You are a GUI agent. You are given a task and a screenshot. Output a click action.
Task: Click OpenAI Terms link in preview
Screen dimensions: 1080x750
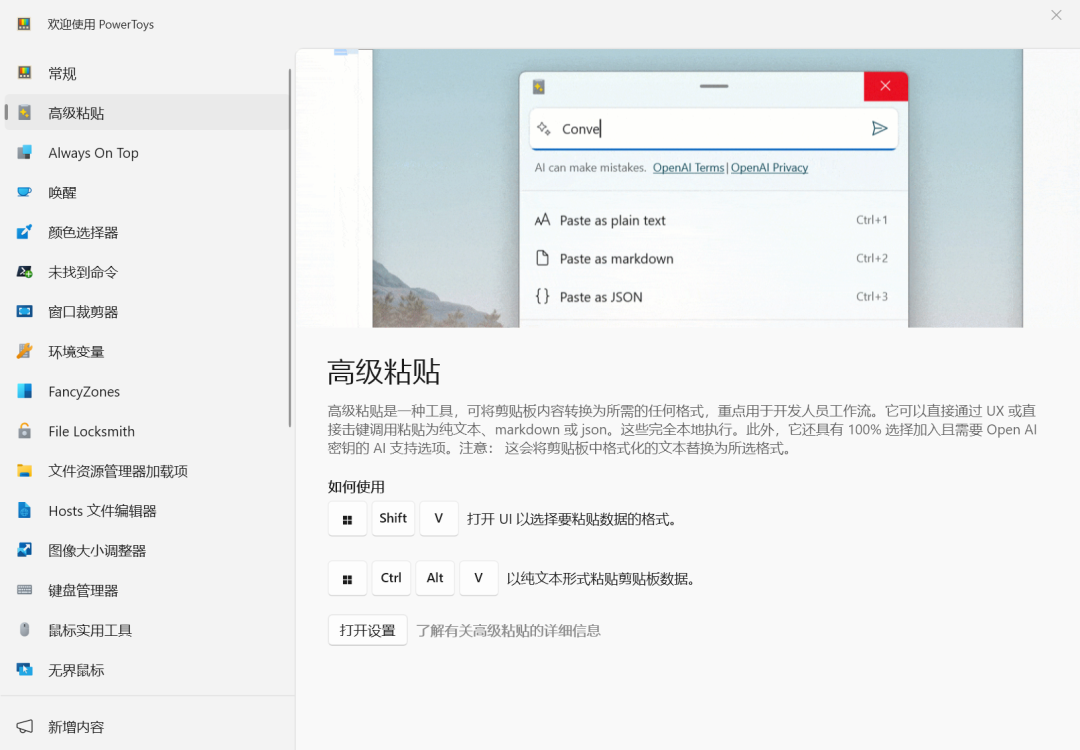click(688, 167)
